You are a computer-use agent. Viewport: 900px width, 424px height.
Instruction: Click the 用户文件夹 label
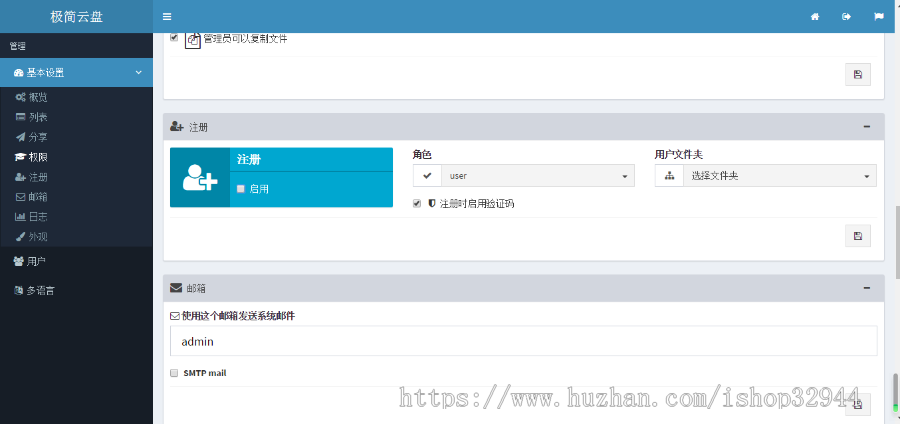coord(678,154)
